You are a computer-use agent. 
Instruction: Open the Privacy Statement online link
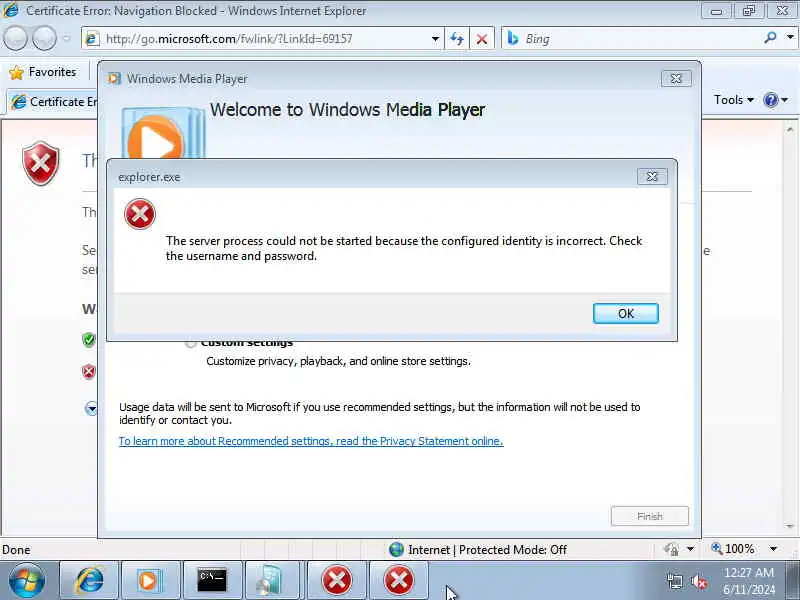pos(311,441)
